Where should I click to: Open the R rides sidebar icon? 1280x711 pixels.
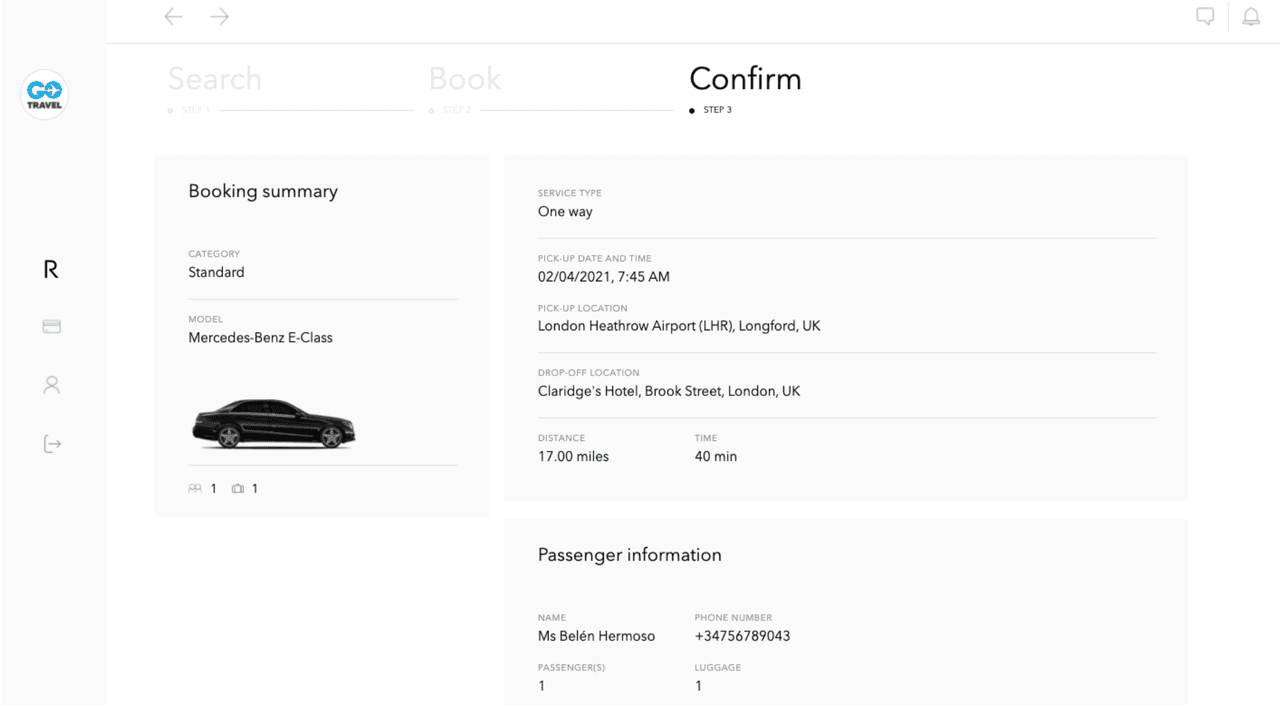51,269
